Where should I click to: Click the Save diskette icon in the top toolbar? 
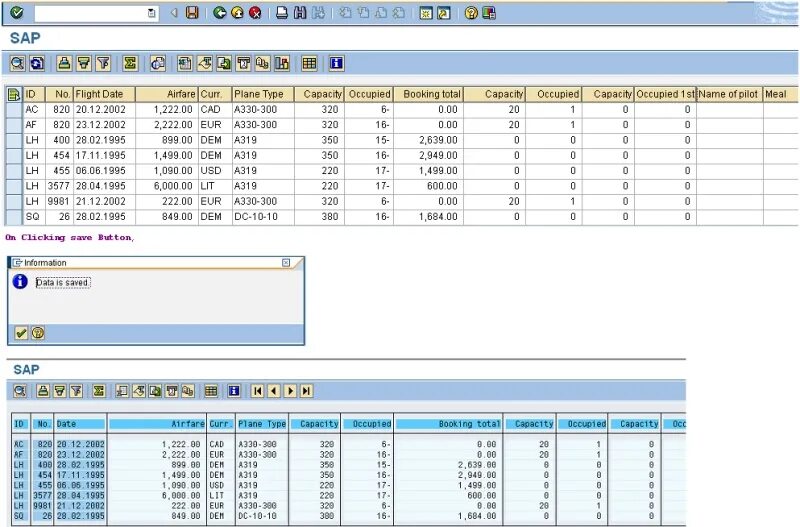[x=192, y=13]
